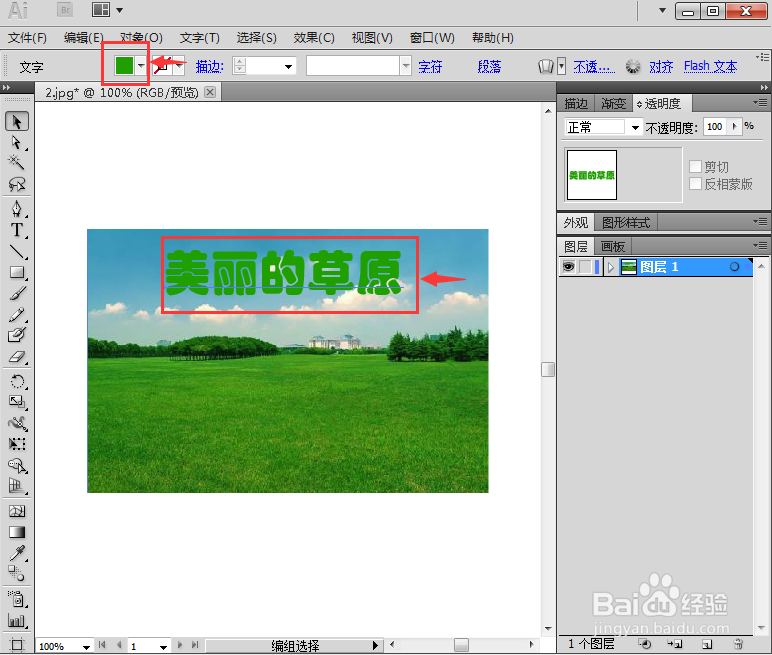Open the 文件(F) menu
This screenshot has width=772, height=655.
28,38
